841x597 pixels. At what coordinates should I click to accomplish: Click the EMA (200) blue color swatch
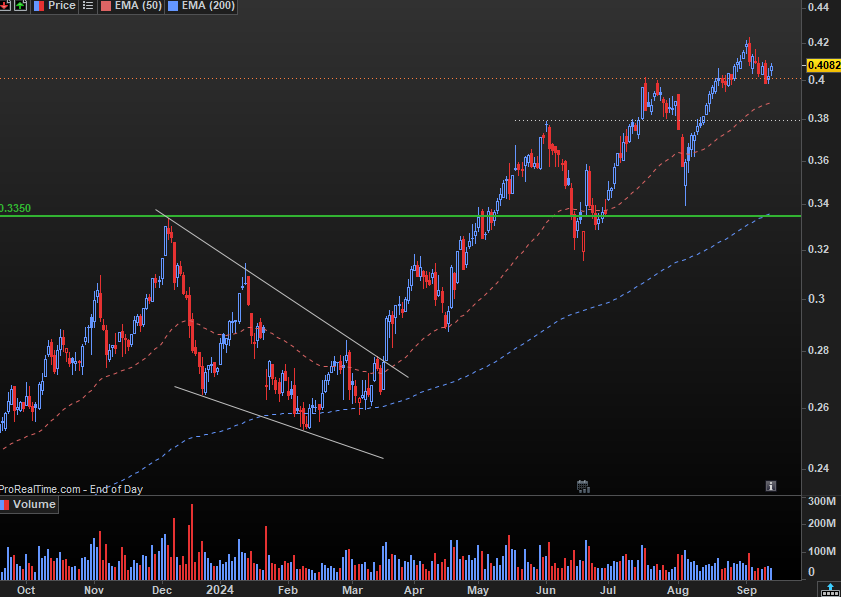(x=173, y=6)
